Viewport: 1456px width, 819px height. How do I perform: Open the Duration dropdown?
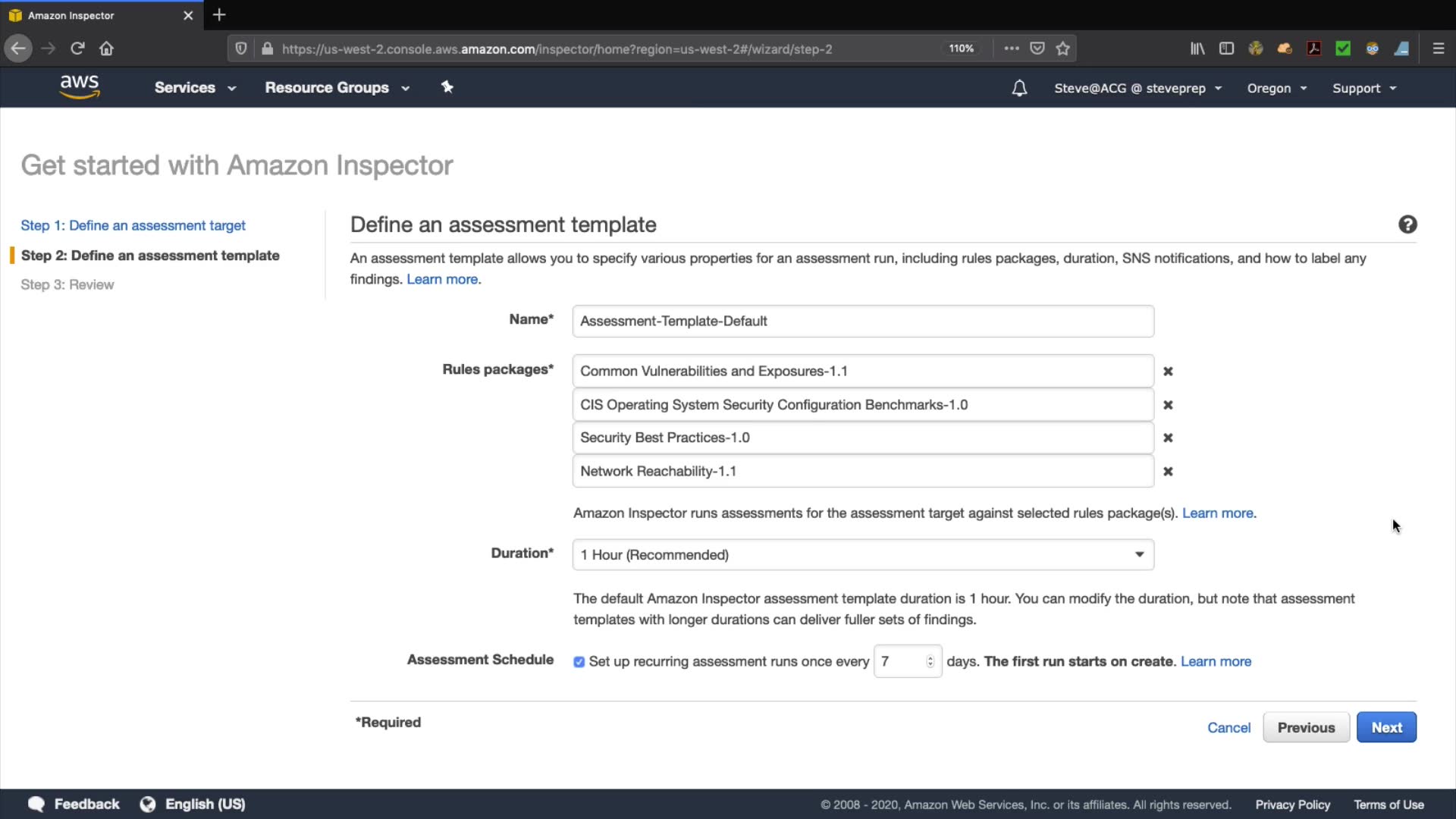(x=863, y=555)
